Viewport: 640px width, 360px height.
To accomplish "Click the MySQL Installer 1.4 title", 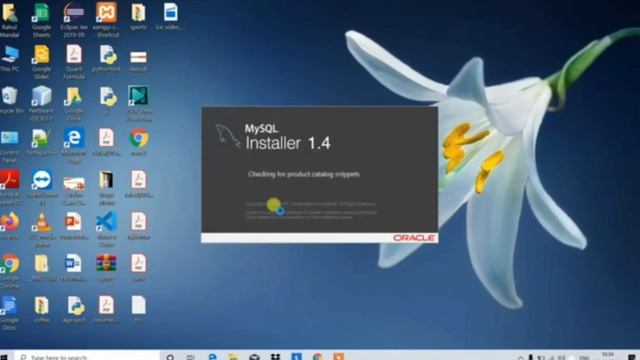I will coord(288,138).
